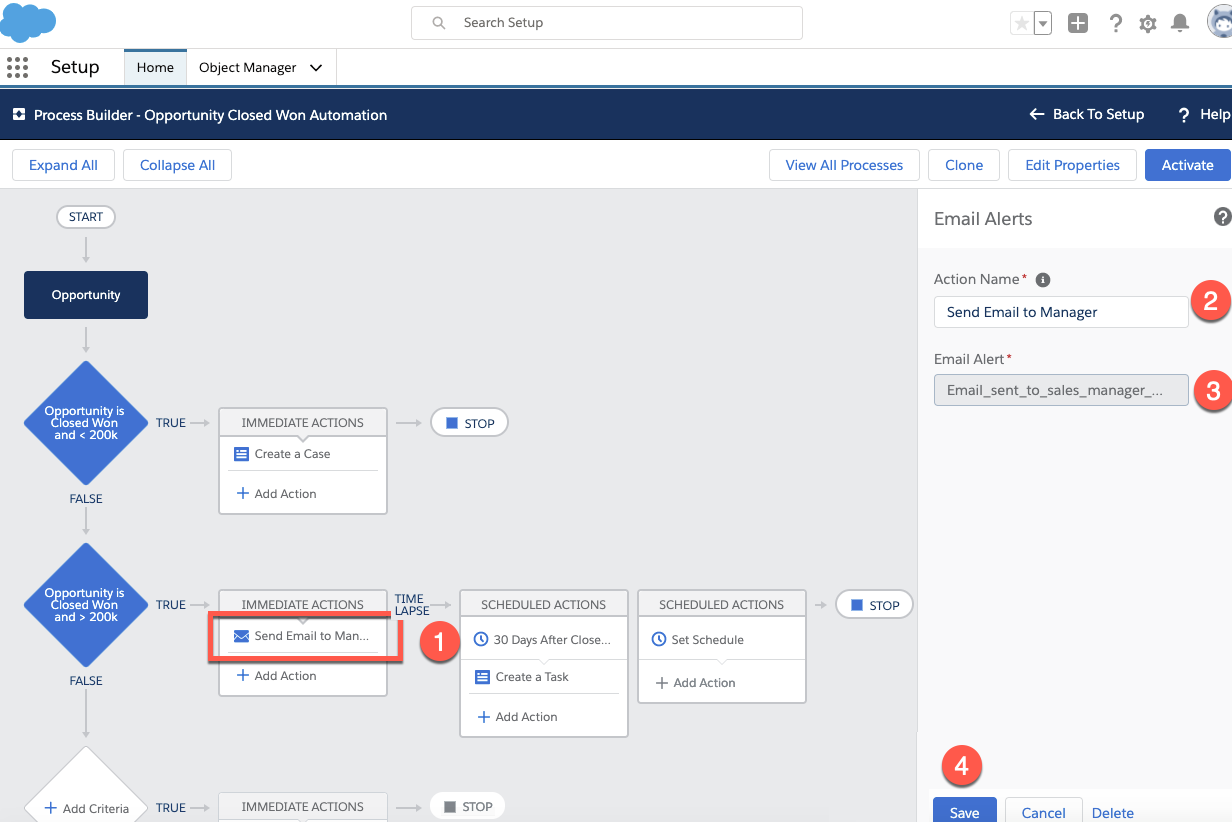The image size is (1232, 822).
Task: Click the Create a Case record icon
Action: point(241,454)
